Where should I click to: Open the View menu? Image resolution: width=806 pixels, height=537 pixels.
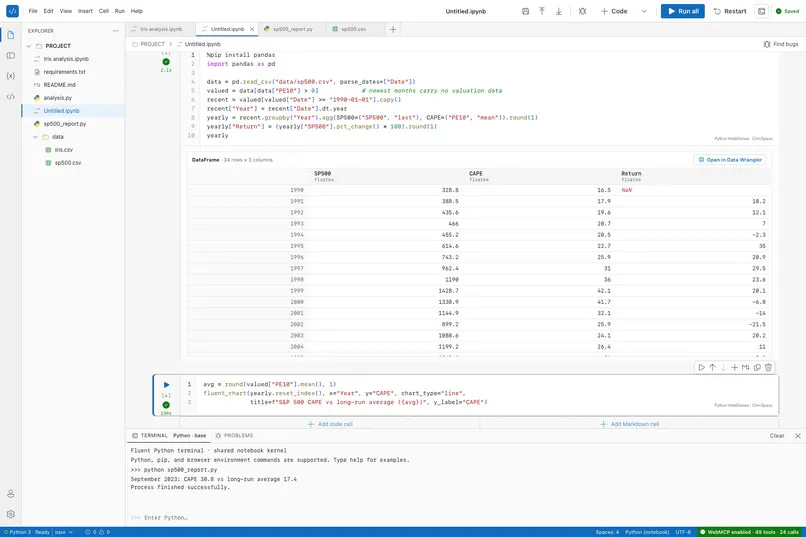[66, 11]
